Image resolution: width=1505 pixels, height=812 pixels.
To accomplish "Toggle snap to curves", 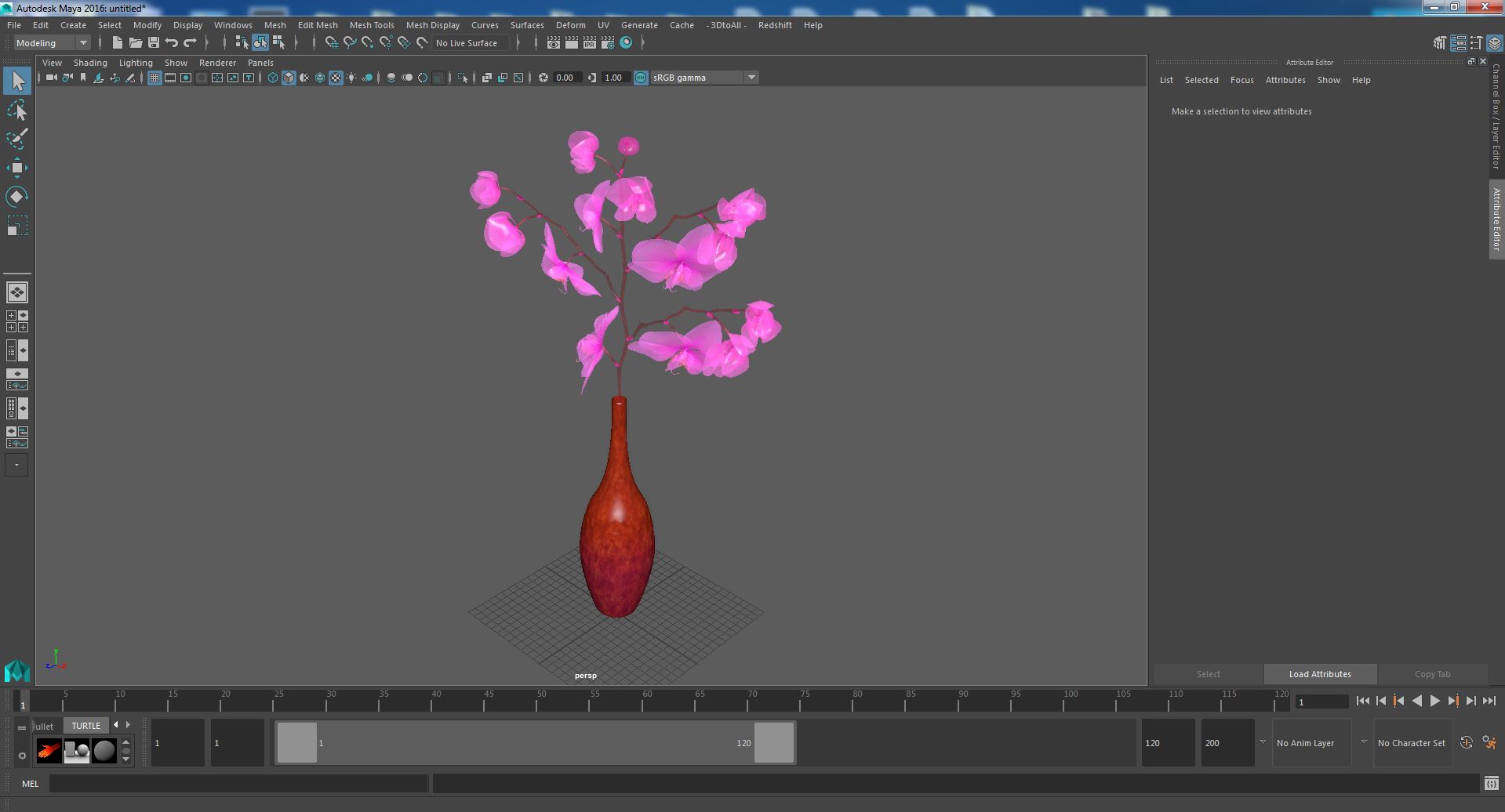I will pos(349,42).
